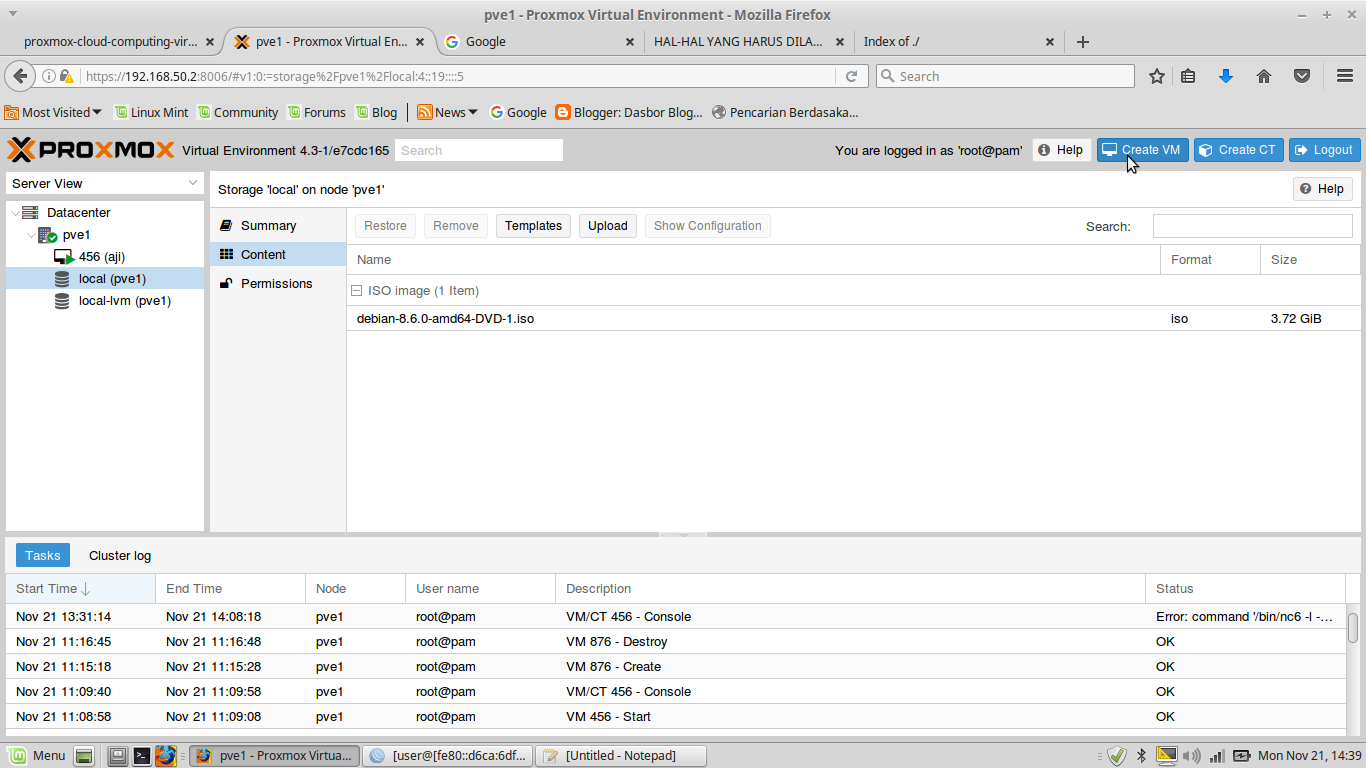Screen dimensions: 1366x768
Task: Click the padlock with warning triangle icon
Action: [x=67, y=76]
